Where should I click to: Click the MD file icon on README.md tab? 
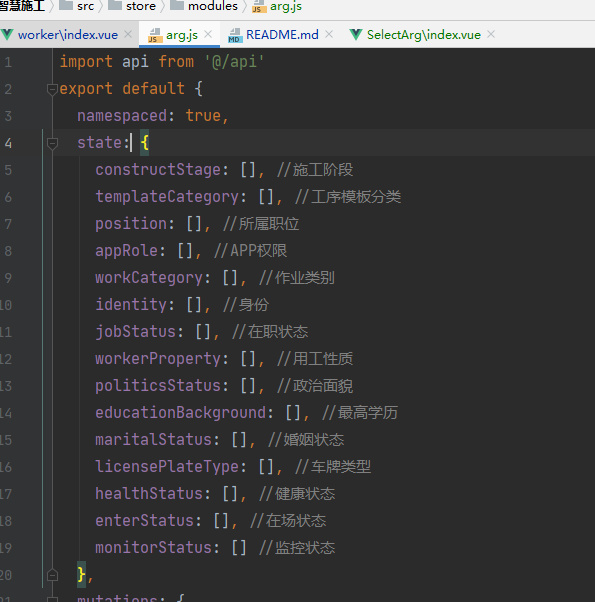click(235, 35)
